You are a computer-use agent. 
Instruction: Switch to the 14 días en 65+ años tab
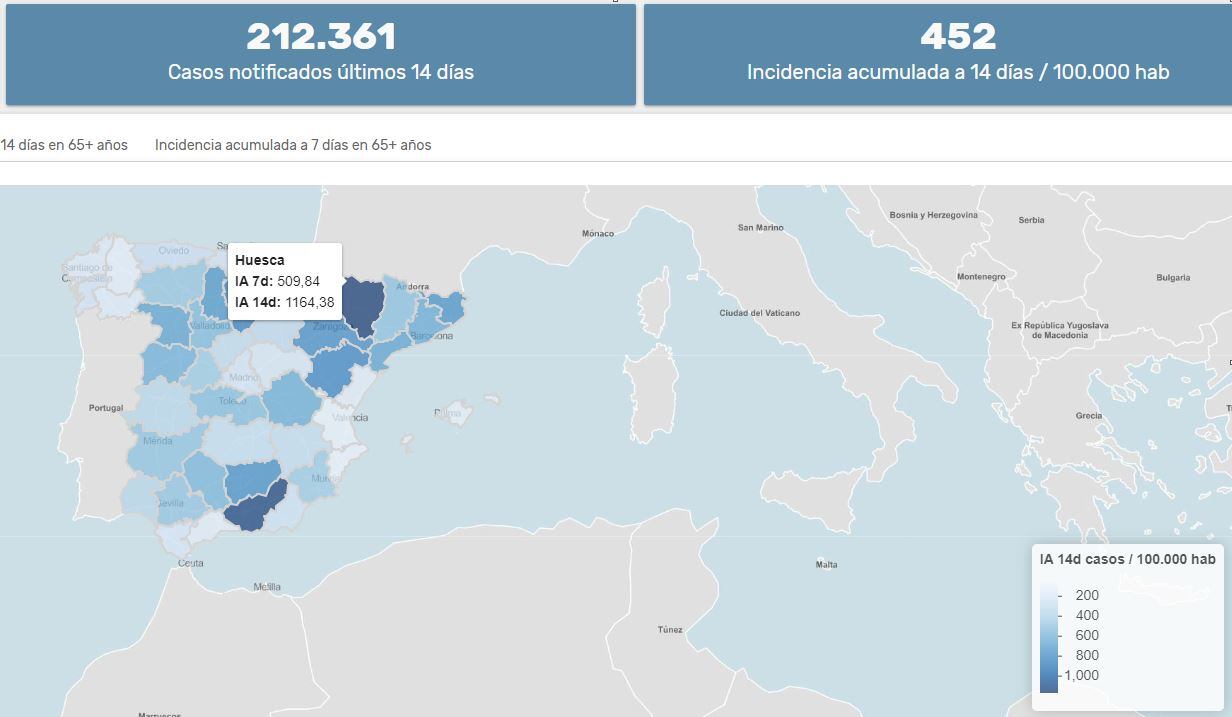point(64,145)
